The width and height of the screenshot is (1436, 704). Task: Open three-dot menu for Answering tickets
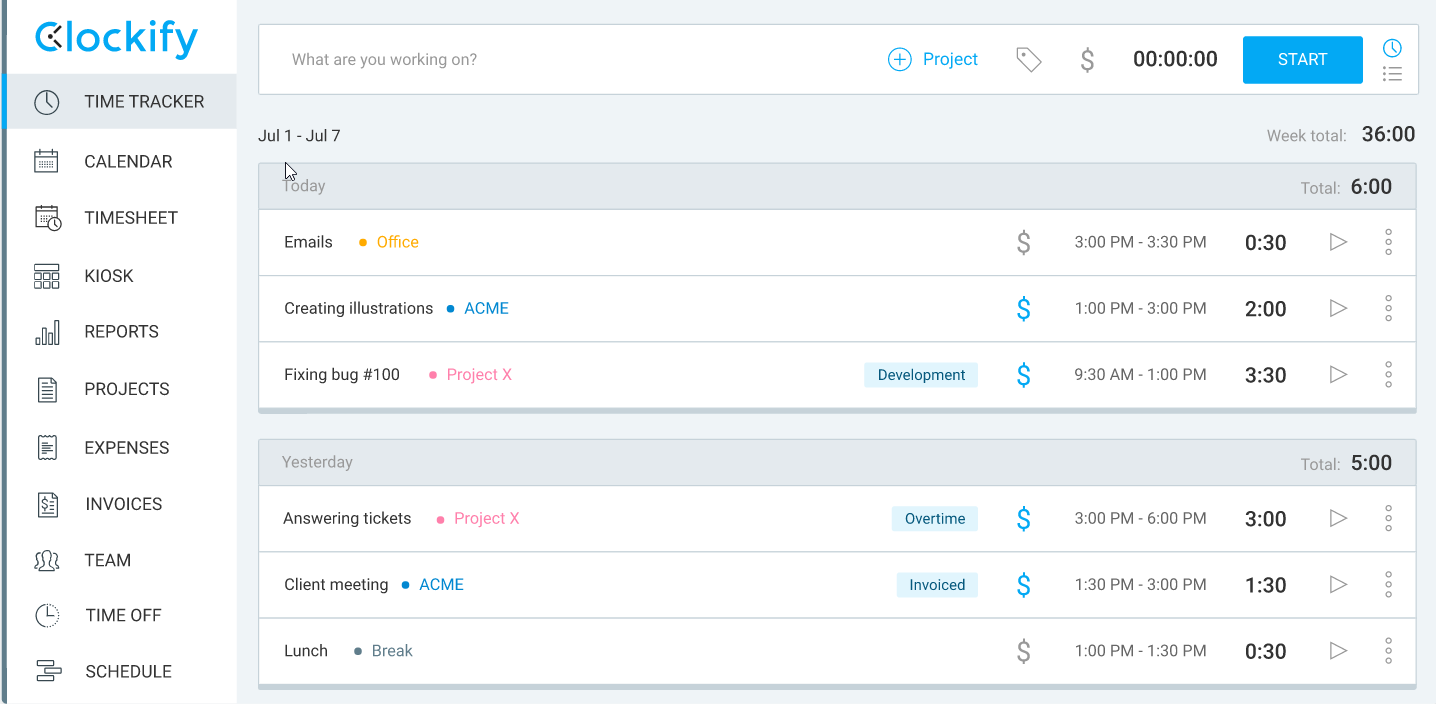click(x=1388, y=519)
